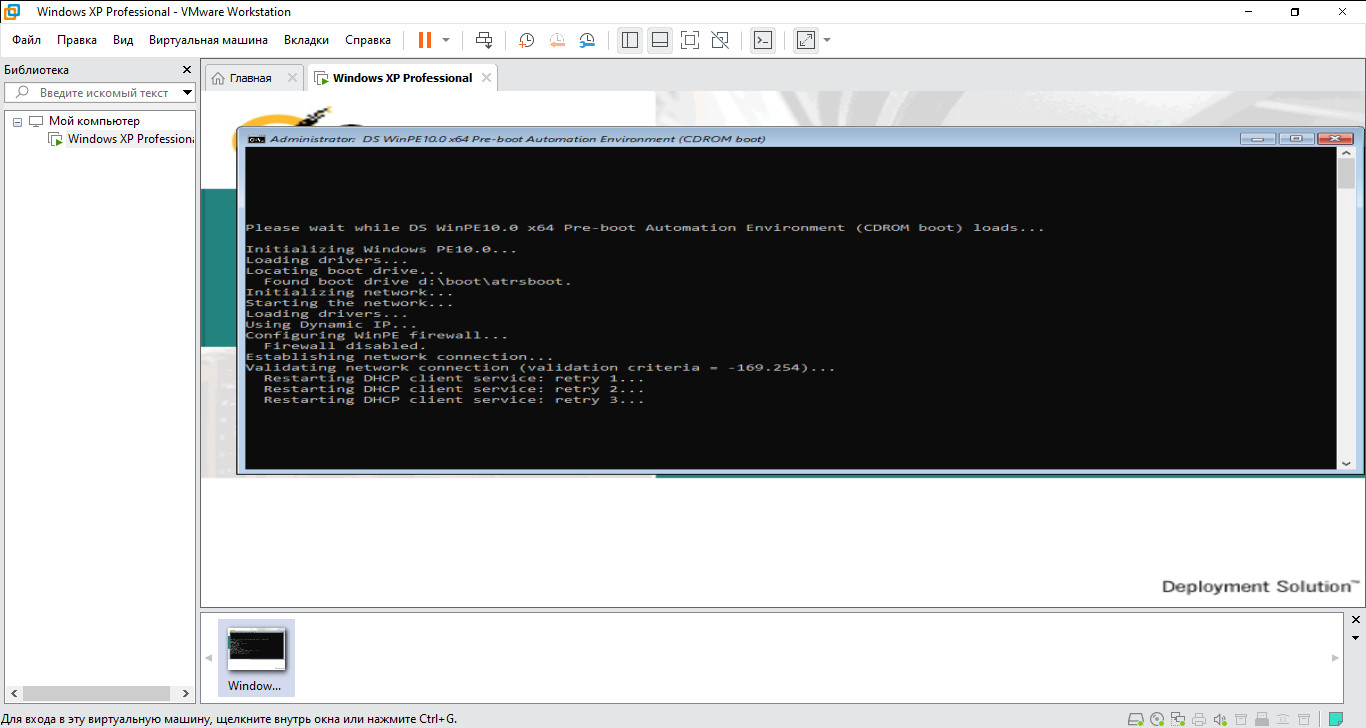
Task: Click the stretch guest display icon
Action: coord(805,40)
